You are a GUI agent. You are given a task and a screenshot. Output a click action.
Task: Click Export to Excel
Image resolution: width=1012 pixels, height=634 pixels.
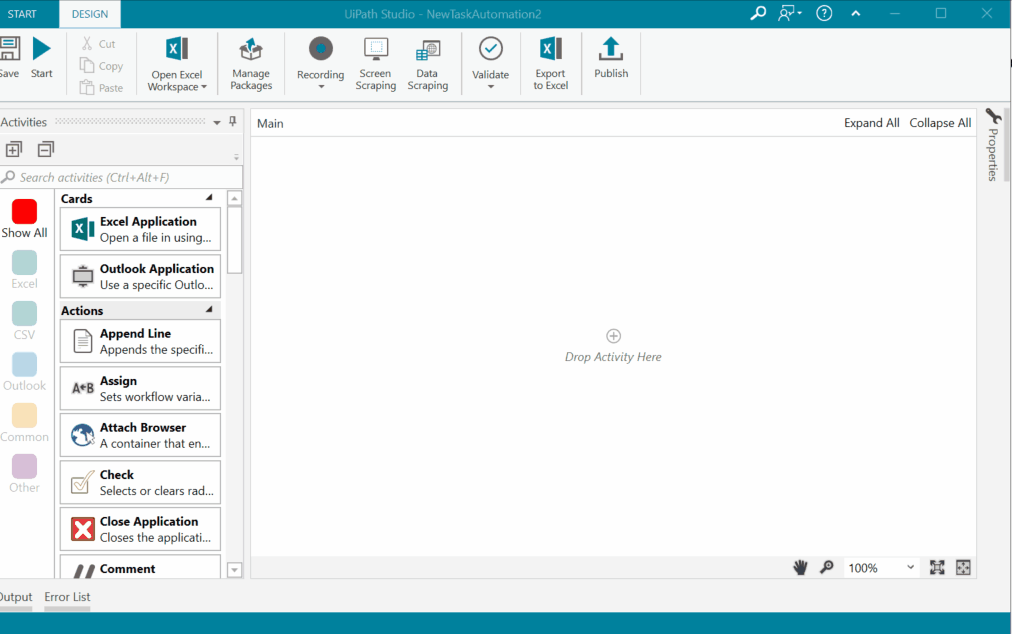pos(551,64)
